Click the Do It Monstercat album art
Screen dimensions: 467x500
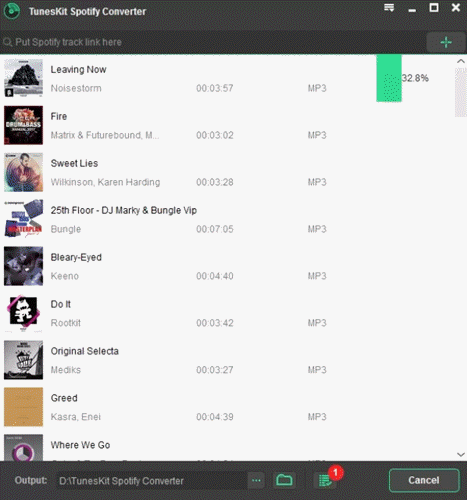(x=23, y=313)
